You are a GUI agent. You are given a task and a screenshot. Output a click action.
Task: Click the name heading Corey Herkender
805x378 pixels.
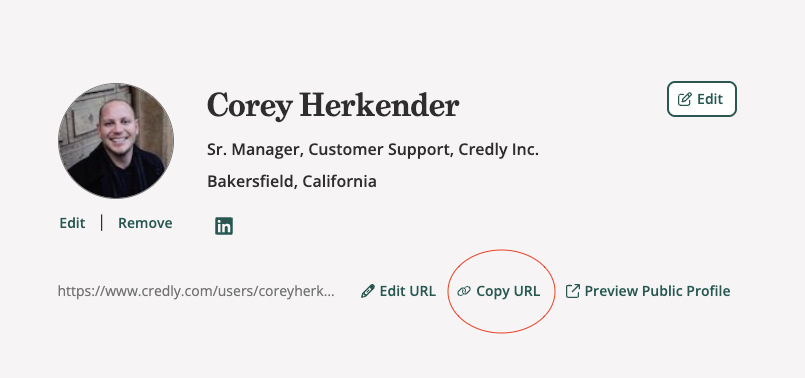pyautogui.click(x=333, y=105)
